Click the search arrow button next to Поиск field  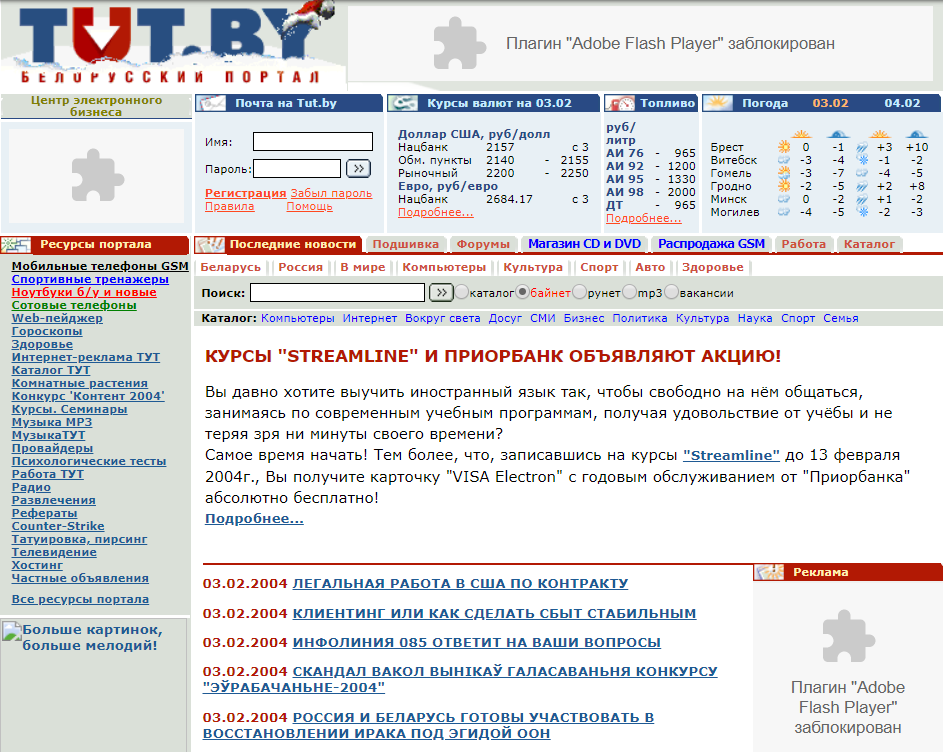(441, 293)
